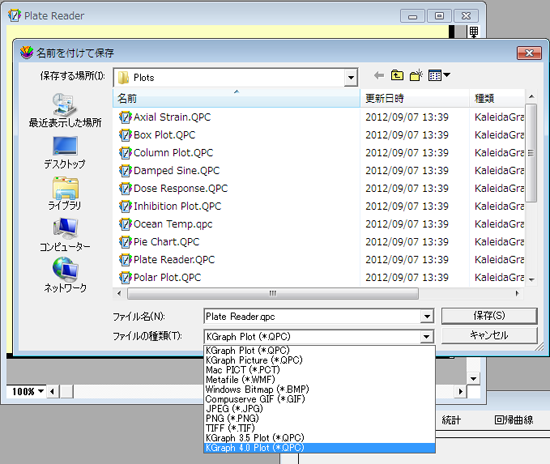The height and width of the screenshot is (464, 550).
Task: Select デスクトップ in places bar
Action: point(65,152)
